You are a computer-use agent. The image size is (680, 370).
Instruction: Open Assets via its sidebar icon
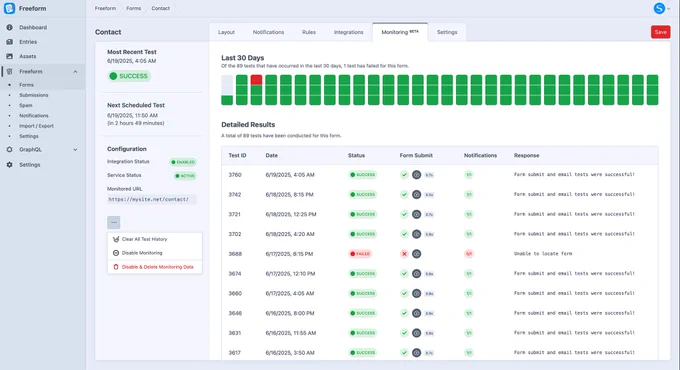[10, 56]
